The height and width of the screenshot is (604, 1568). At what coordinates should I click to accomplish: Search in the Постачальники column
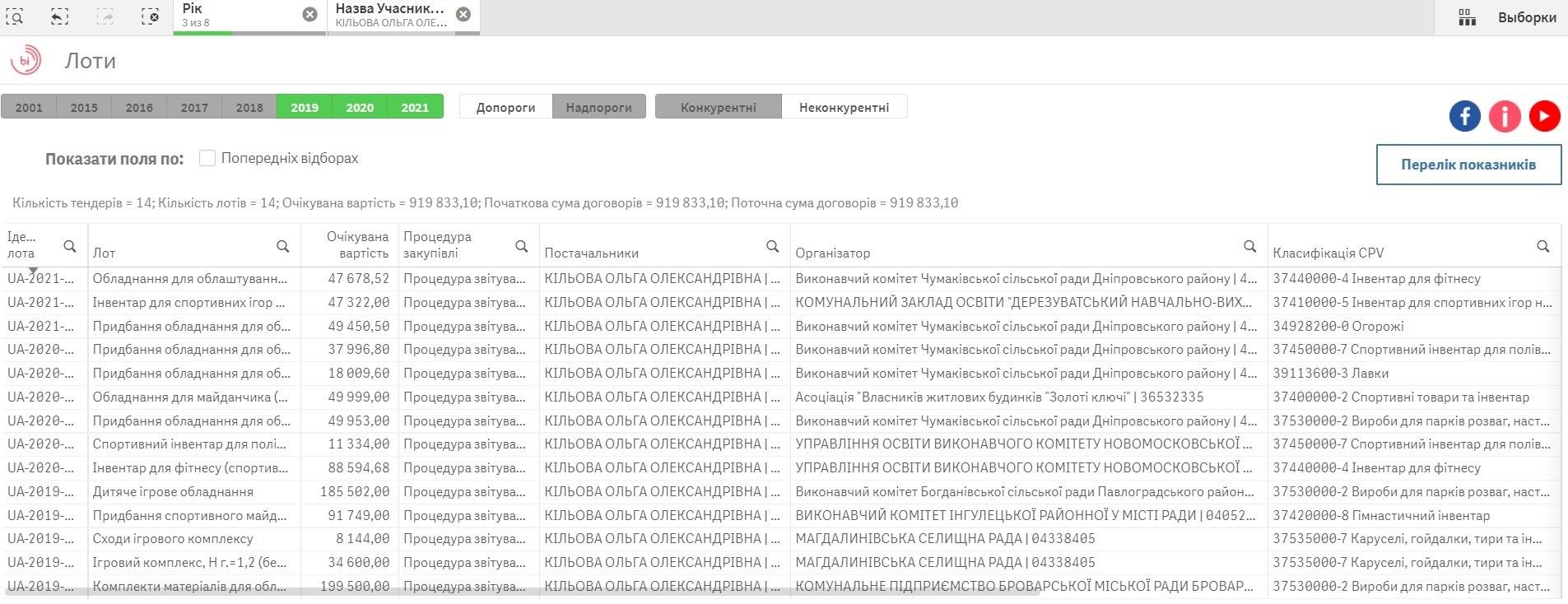tap(772, 246)
